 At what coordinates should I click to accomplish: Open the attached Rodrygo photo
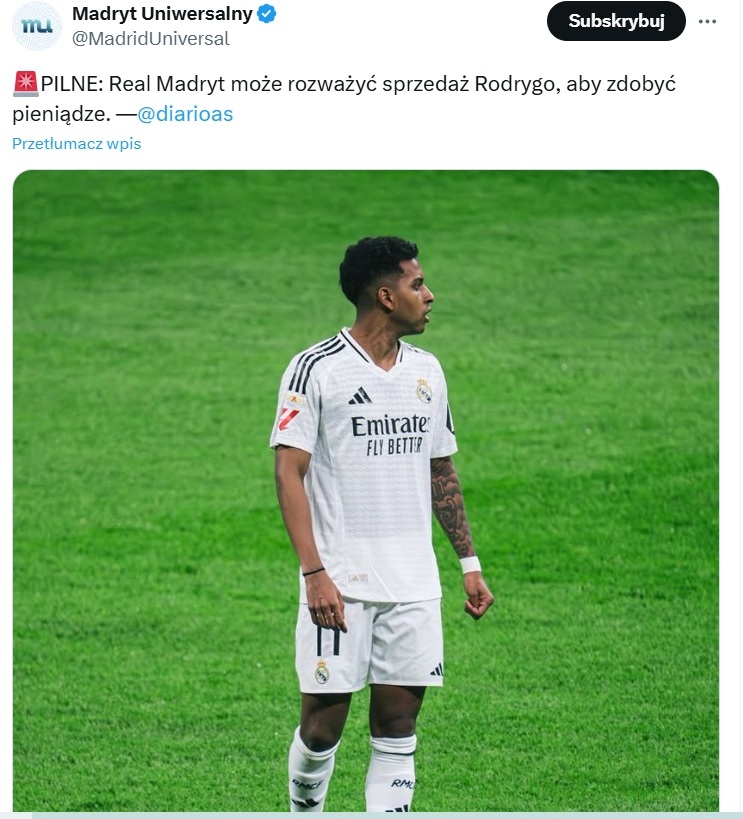tap(366, 491)
